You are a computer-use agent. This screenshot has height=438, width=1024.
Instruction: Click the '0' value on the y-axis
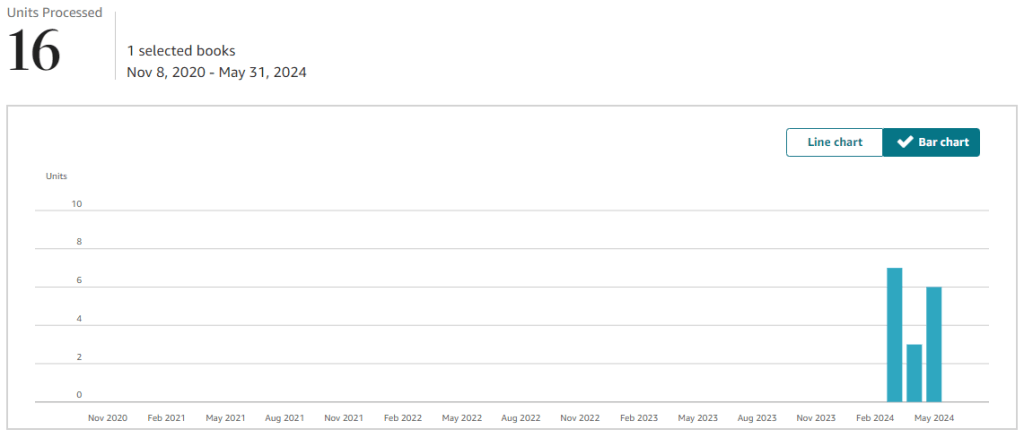[79, 395]
